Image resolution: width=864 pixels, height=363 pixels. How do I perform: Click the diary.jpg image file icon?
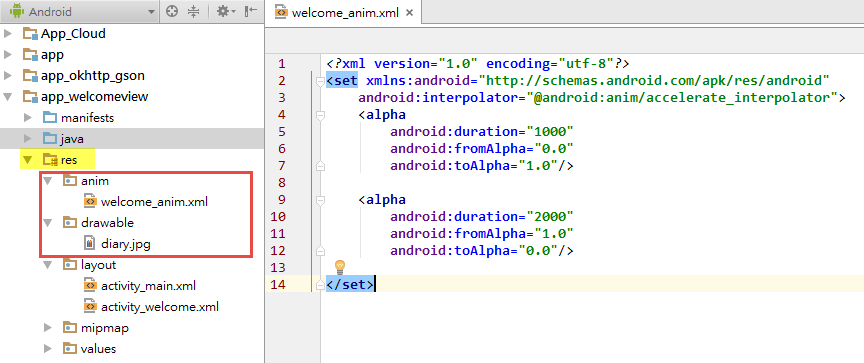pos(89,243)
